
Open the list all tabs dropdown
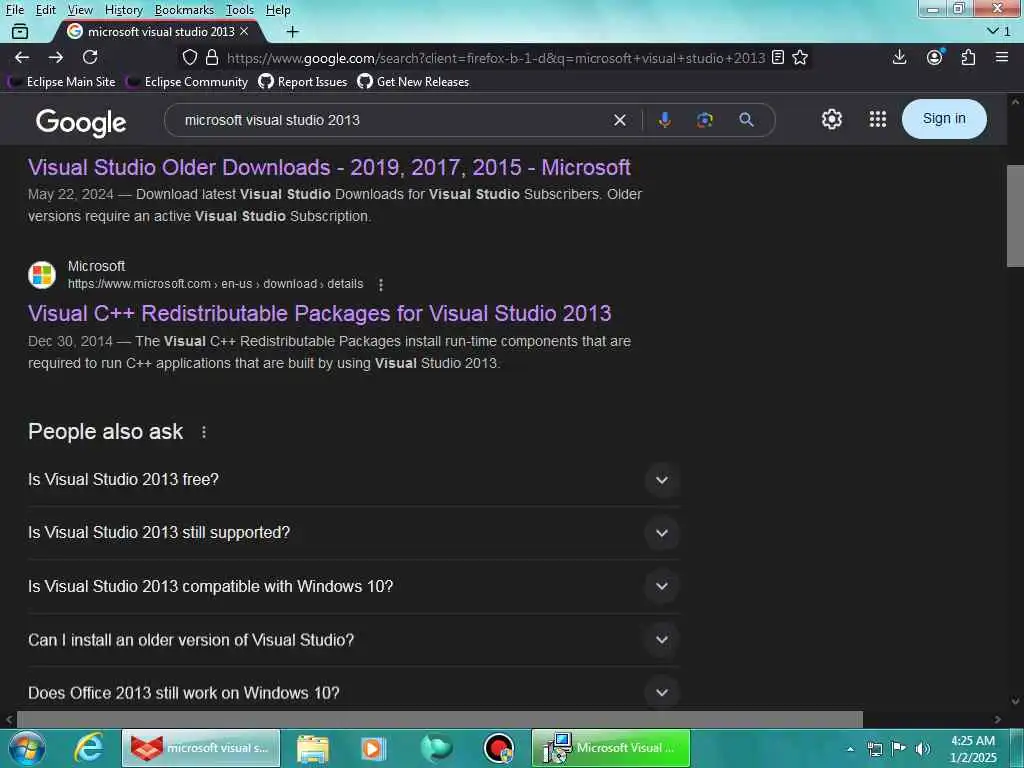click(999, 31)
